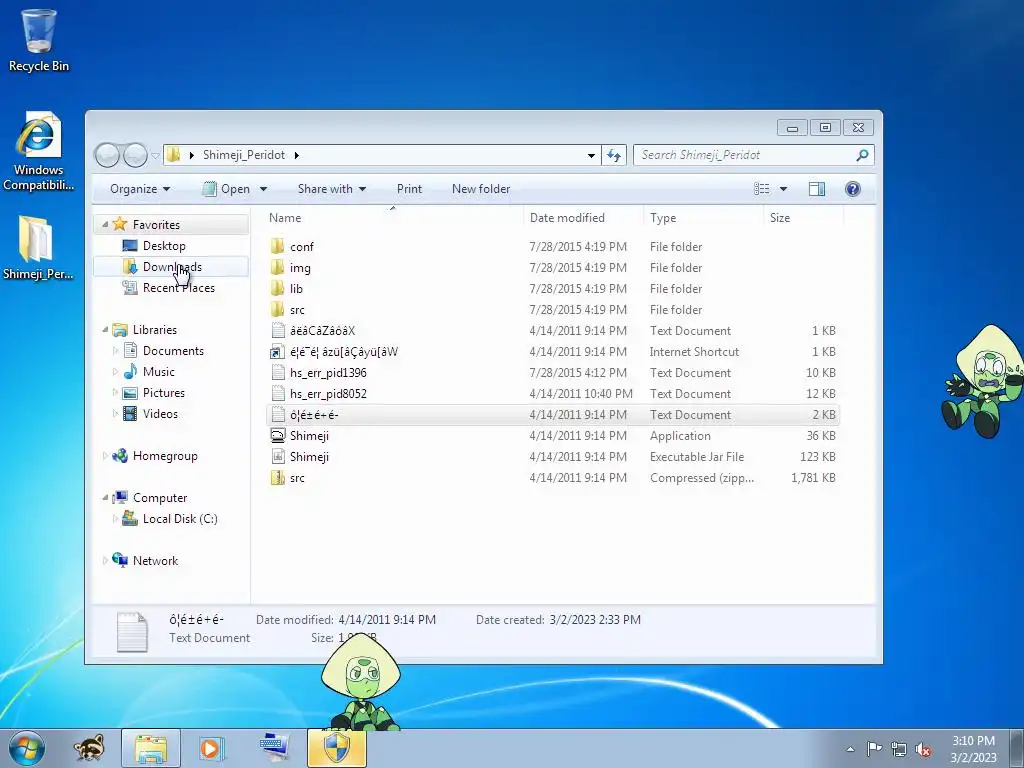The width and height of the screenshot is (1024, 768).
Task: Select the Shimeji Executable Jar File
Action: pyautogui.click(x=552, y=456)
